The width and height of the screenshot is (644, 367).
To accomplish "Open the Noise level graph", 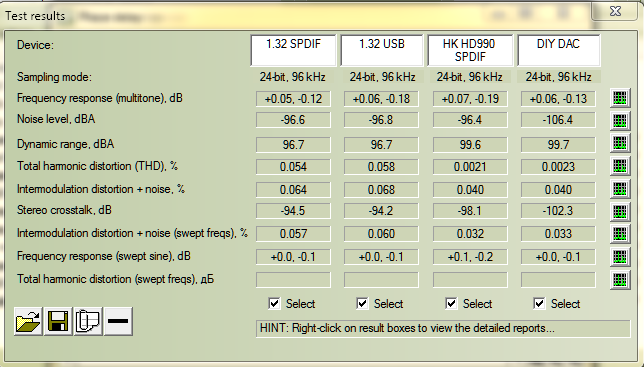I will (620, 120).
